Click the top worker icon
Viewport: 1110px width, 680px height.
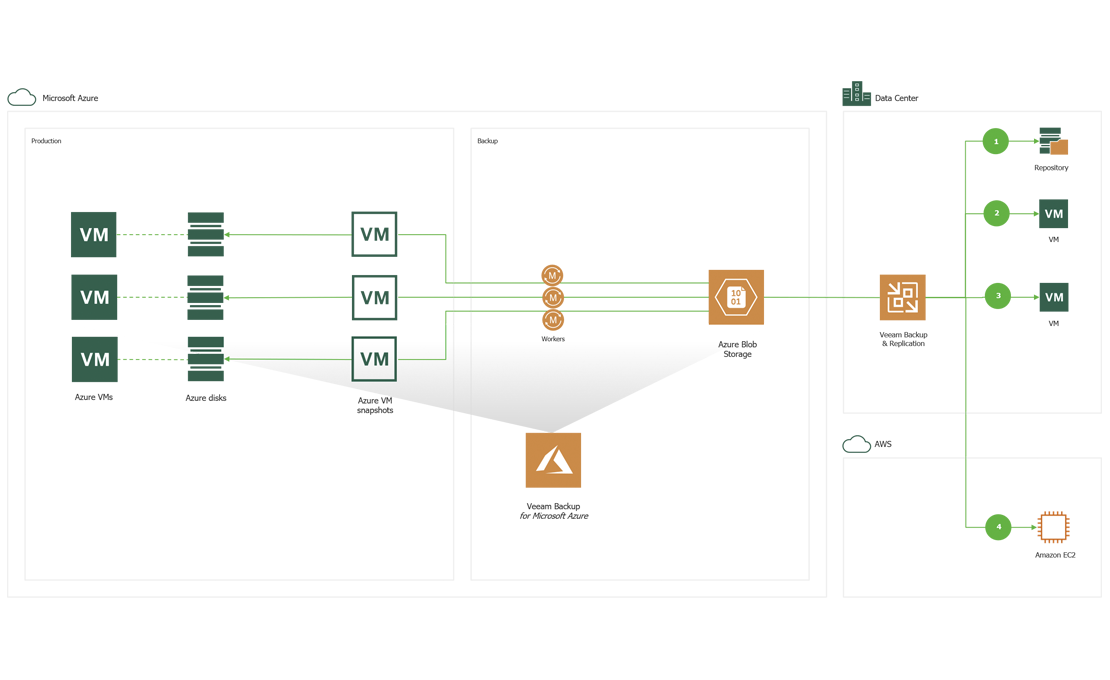point(552,275)
